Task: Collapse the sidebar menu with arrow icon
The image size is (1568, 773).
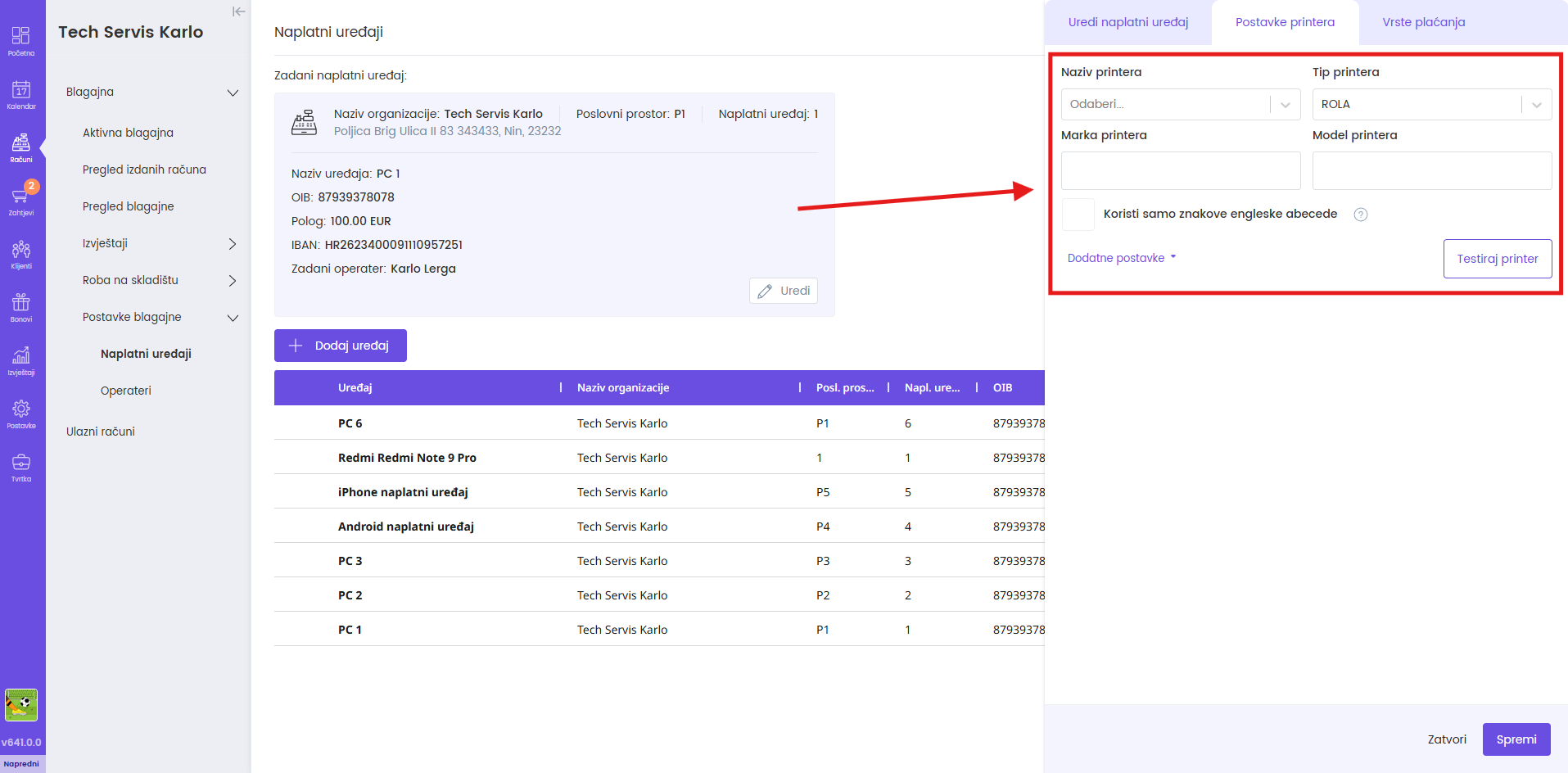Action: (x=238, y=11)
